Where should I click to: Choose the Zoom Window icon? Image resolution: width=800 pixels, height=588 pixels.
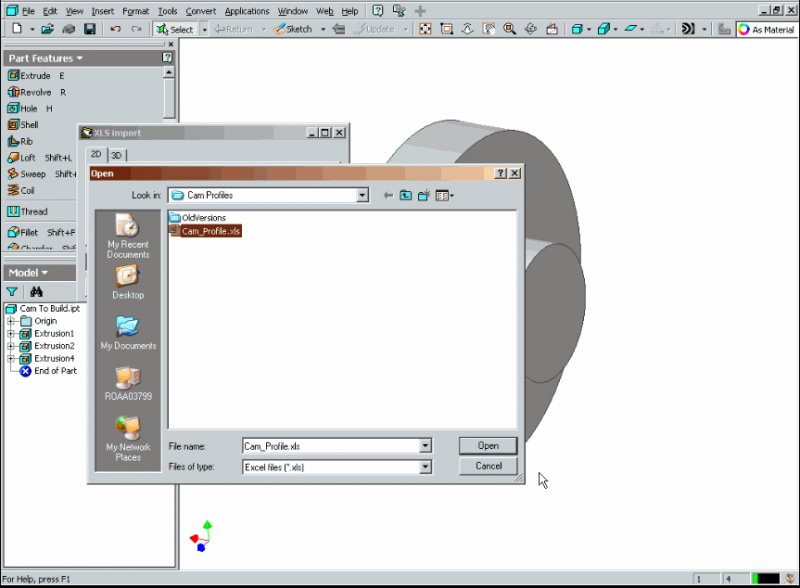[x=446, y=29]
